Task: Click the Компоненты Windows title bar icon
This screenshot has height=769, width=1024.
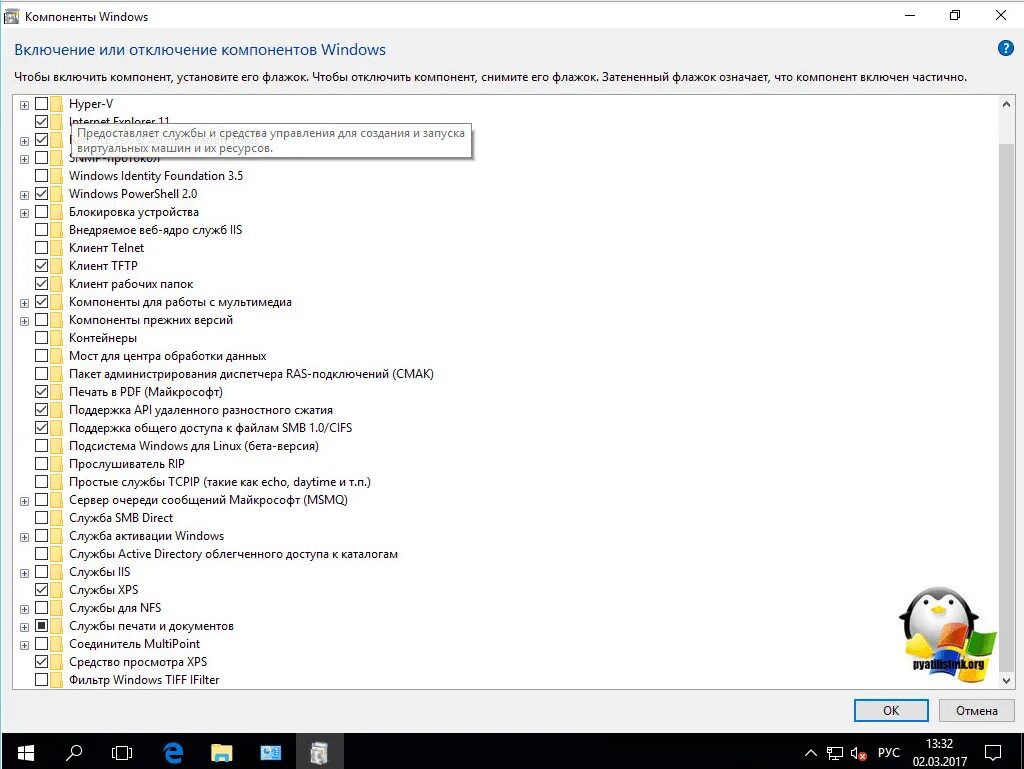Action: pos(12,16)
